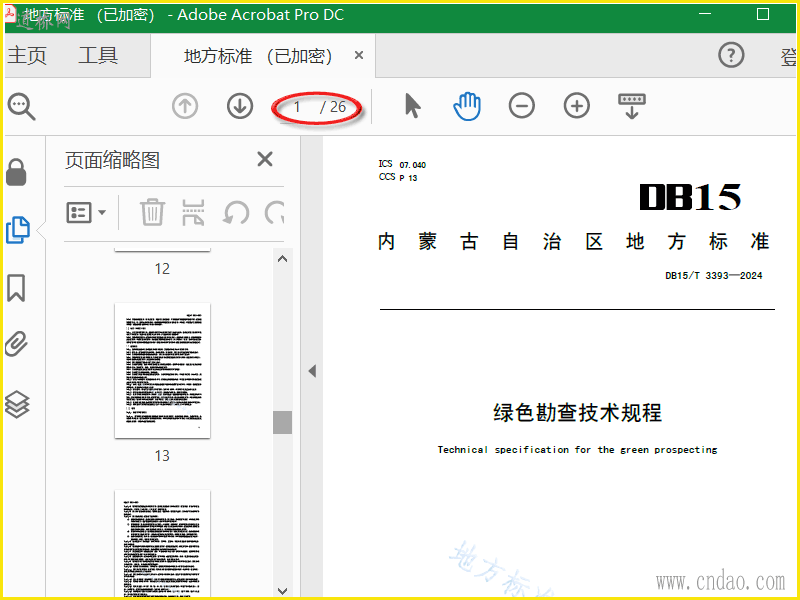Switch to the 主页 tab

(x=27, y=55)
